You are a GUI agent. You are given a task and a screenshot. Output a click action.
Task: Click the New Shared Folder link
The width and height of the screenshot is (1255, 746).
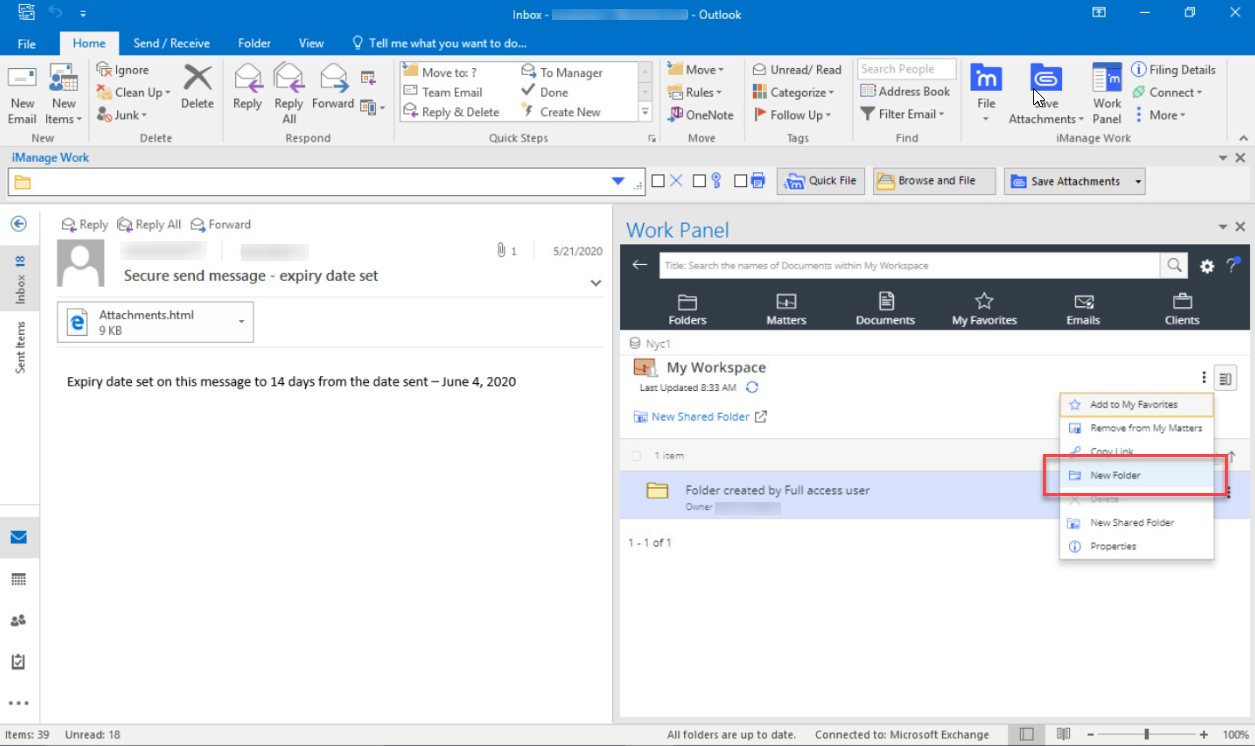click(x=700, y=417)
